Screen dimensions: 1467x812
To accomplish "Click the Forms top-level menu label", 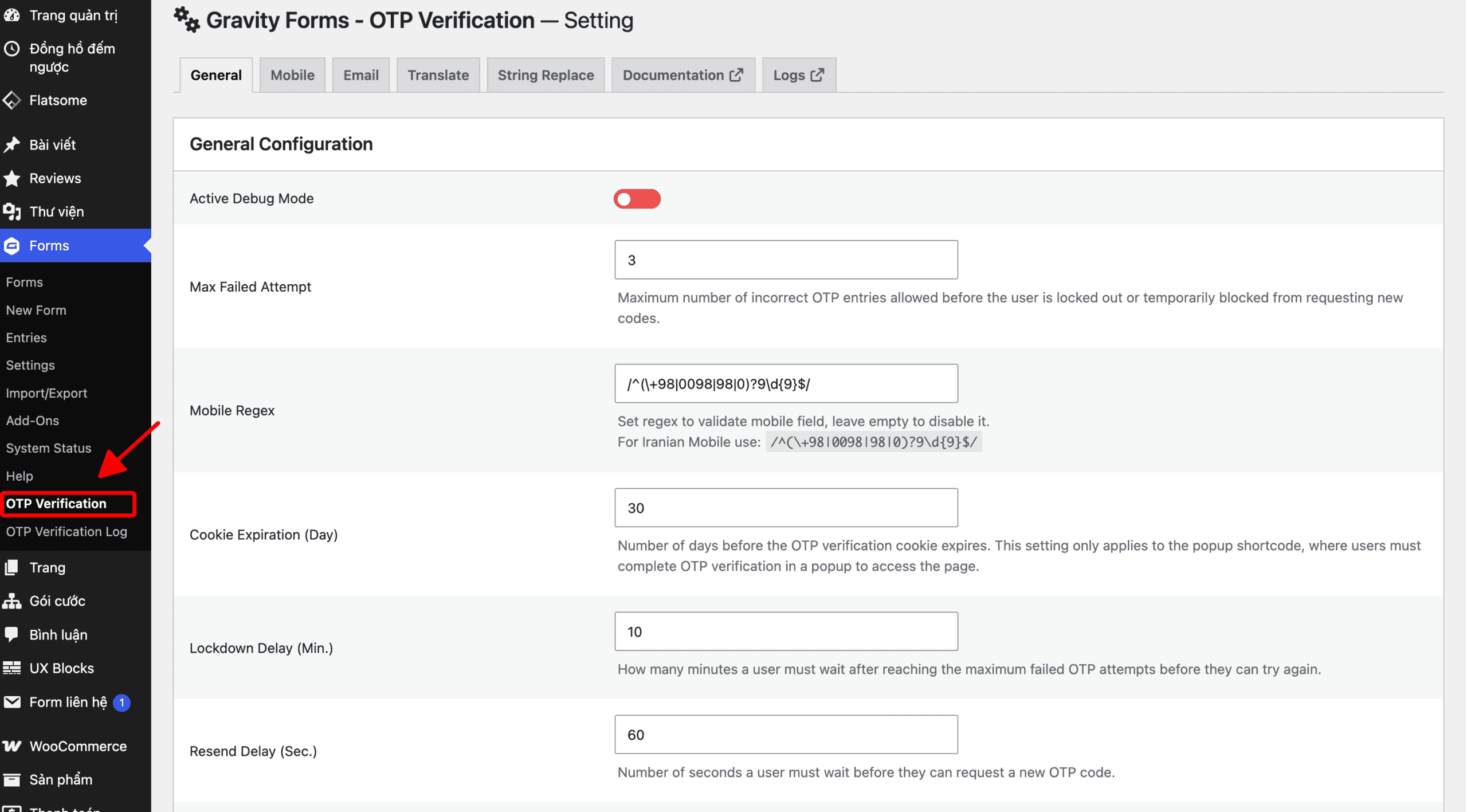I will coord(49,246).
